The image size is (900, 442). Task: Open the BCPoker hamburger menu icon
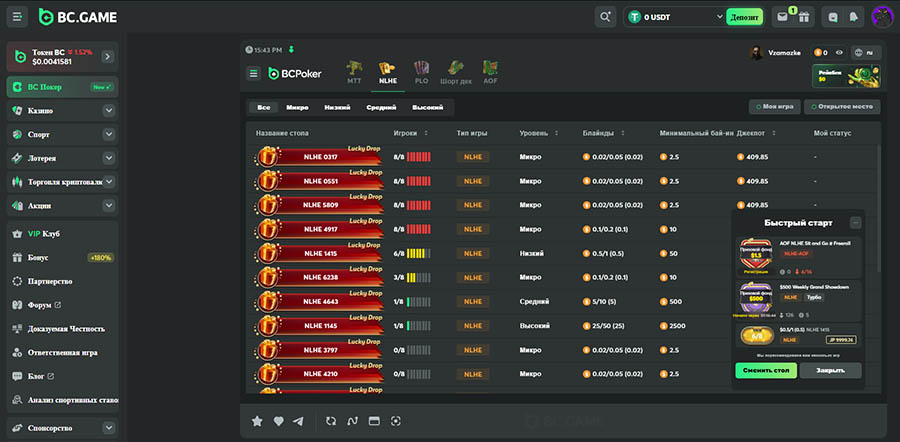click(x=253, y=73)
